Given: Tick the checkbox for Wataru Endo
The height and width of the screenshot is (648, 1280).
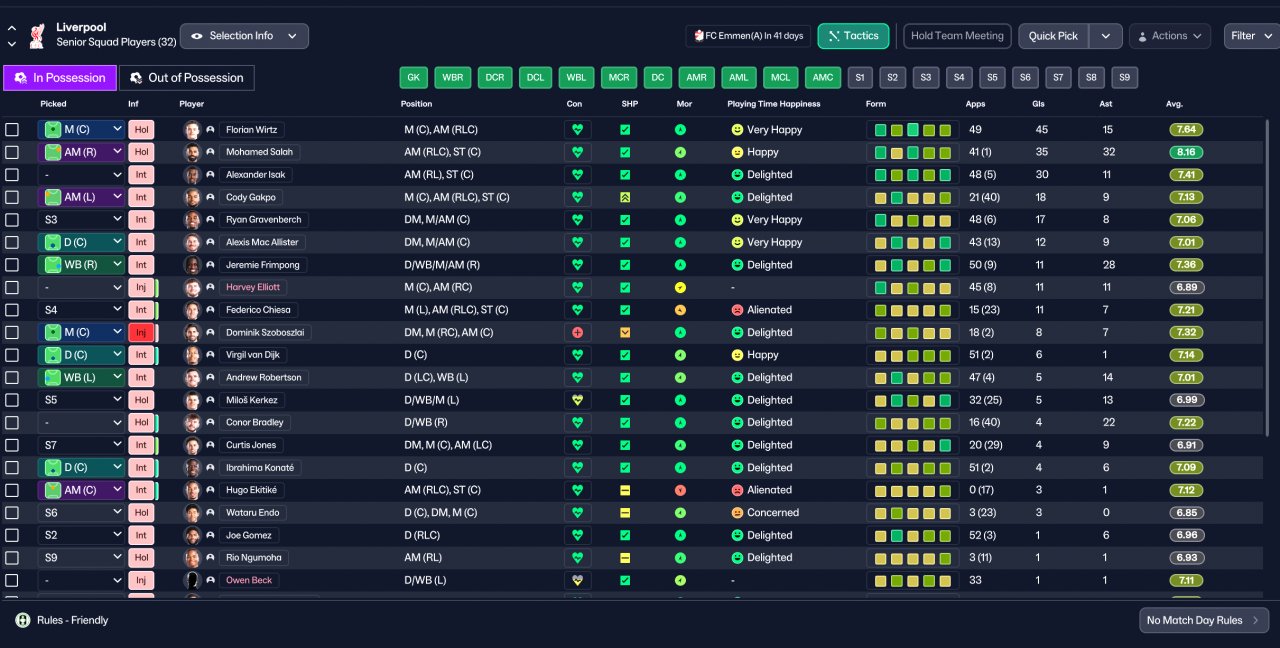Looking at the screenshot, I should 12,513.
